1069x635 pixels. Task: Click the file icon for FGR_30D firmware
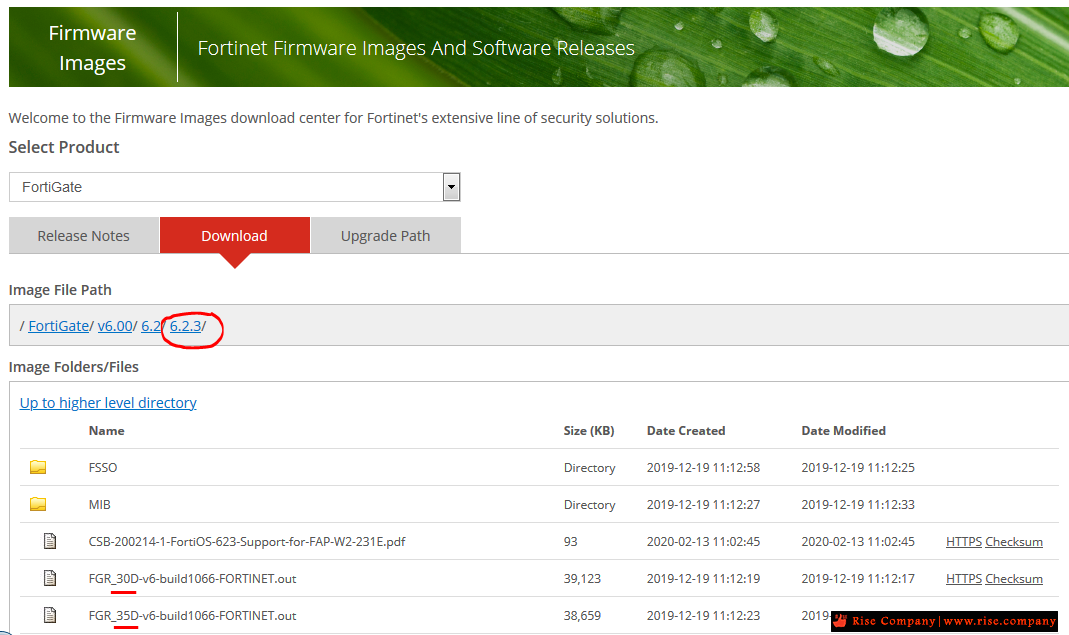[x=50, y=578]
